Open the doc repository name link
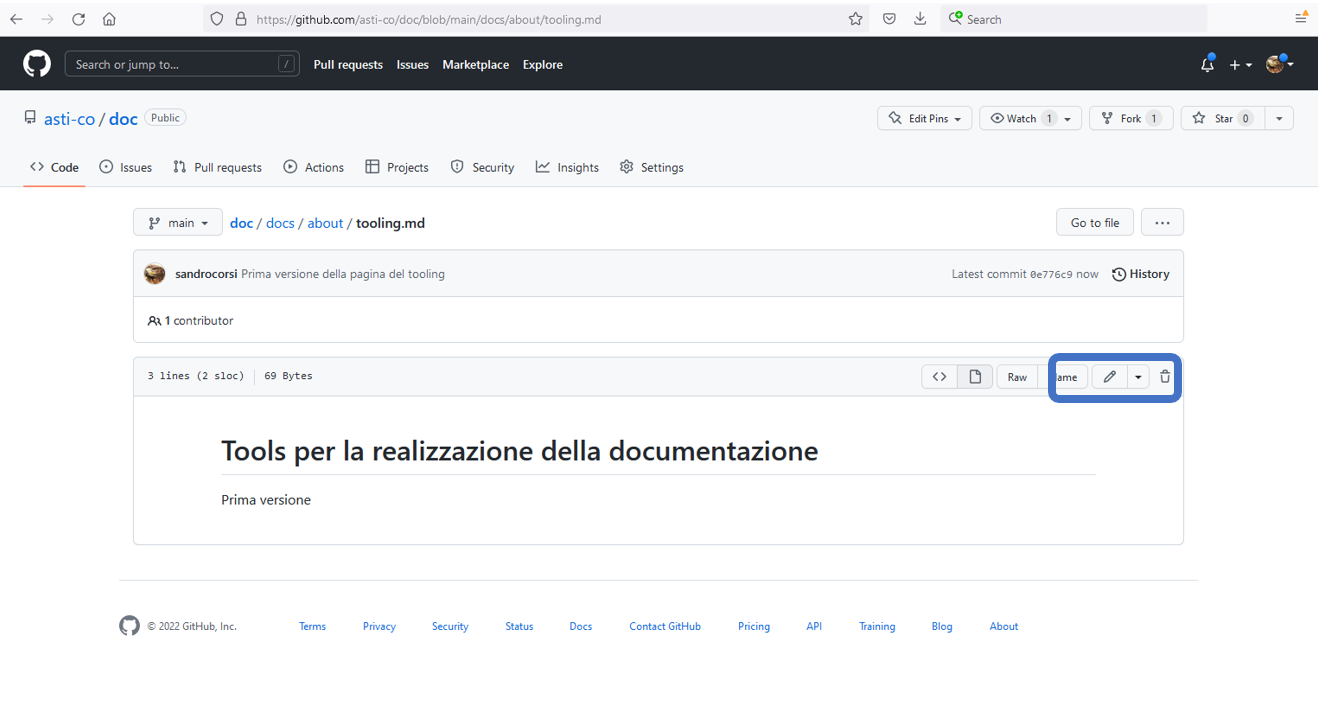1318x725 pixels. 123,119
